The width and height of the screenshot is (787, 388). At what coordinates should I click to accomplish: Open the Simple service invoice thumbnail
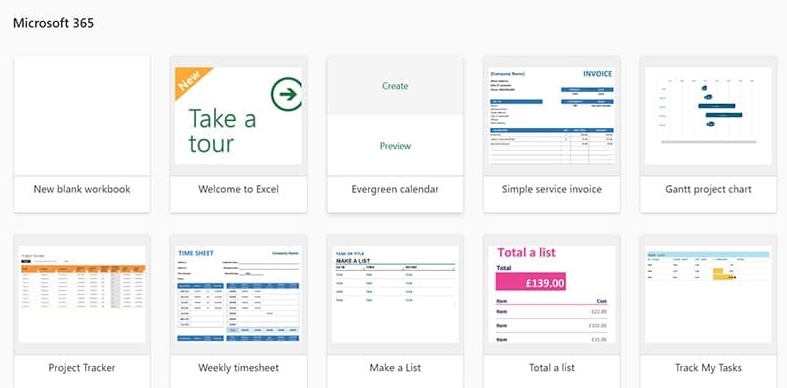coord(552,116)
